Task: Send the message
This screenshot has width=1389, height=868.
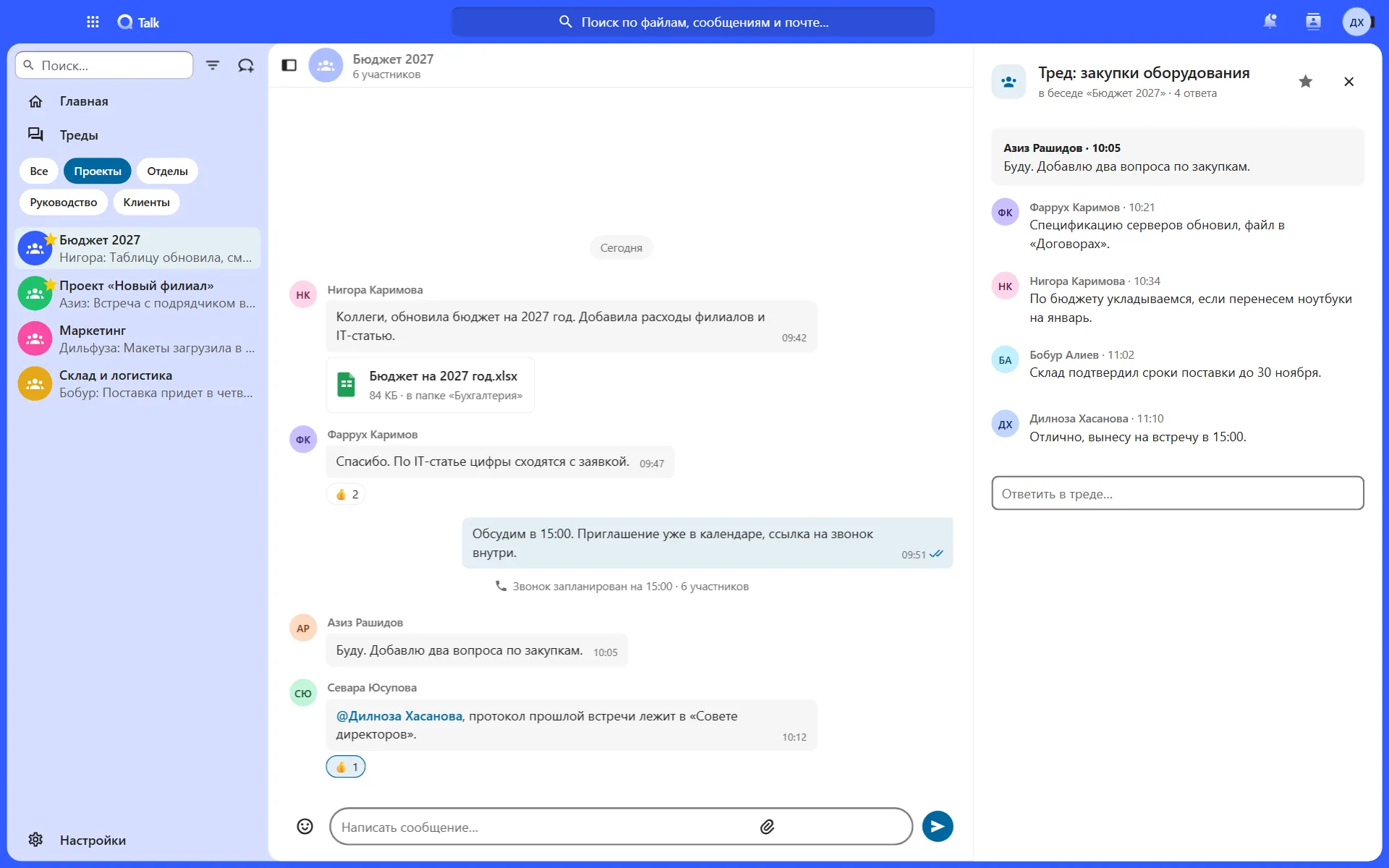Action: click(x=937, y=826)
